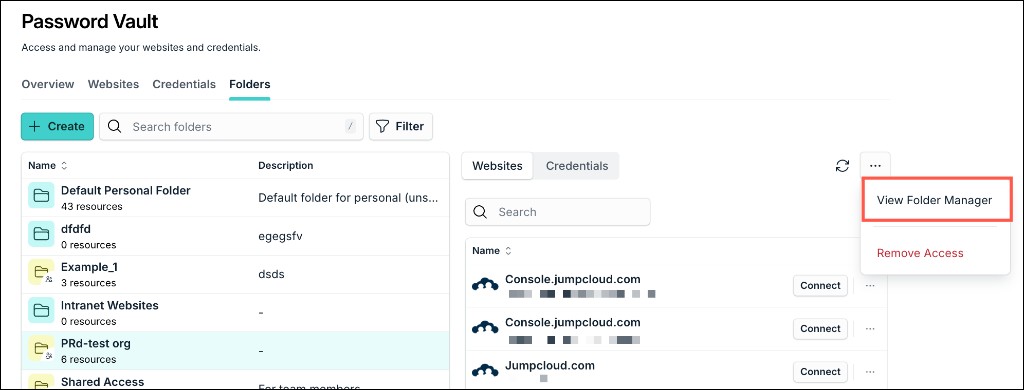Click the 43 resources label
This screenshot has height=390, width=1024.
(91, 206)
